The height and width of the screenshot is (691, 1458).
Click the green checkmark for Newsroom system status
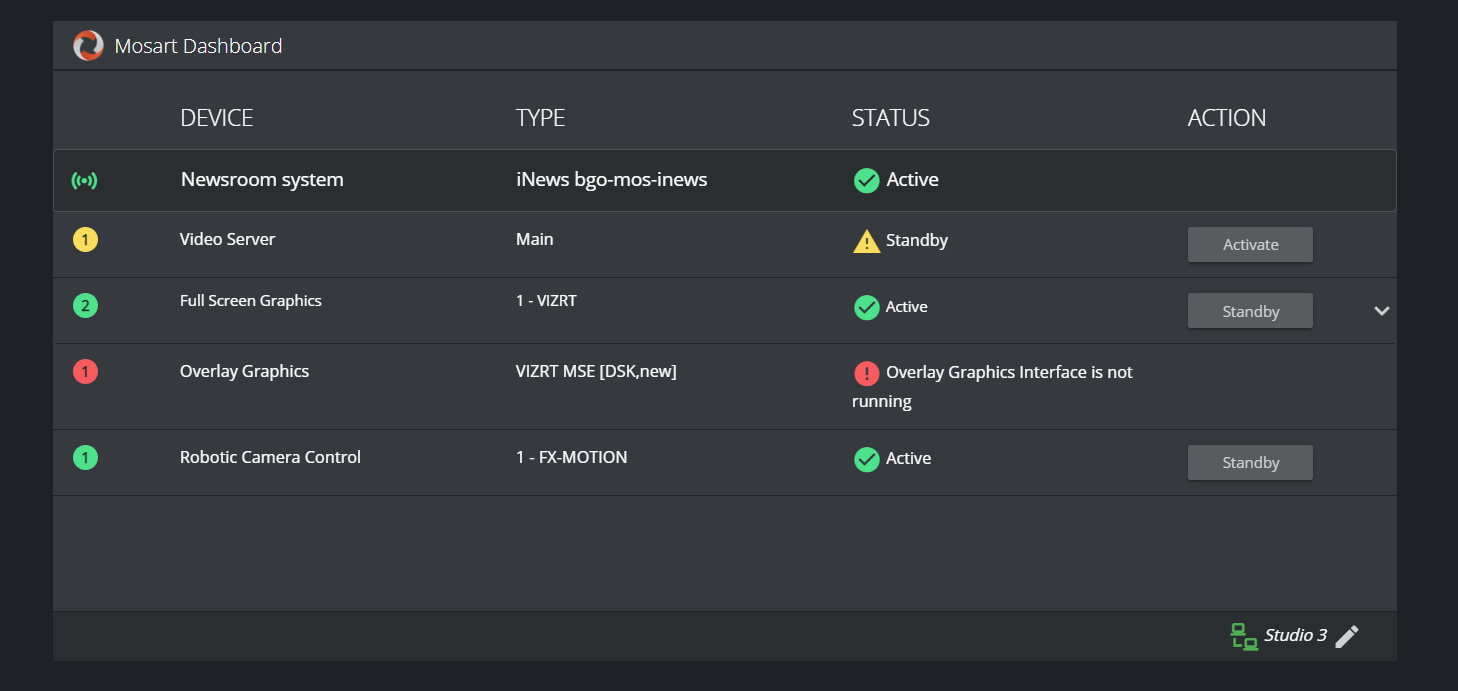click(866, 180)
